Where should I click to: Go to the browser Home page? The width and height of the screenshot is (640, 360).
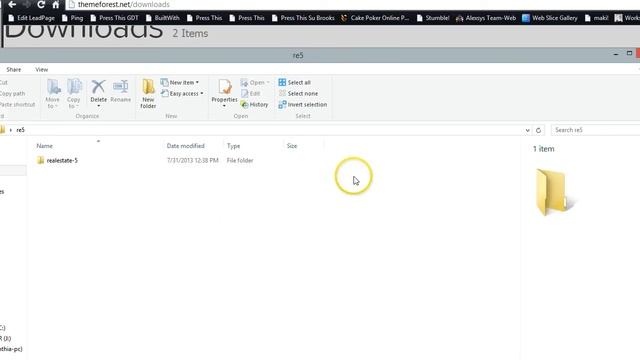pos(56,4)
